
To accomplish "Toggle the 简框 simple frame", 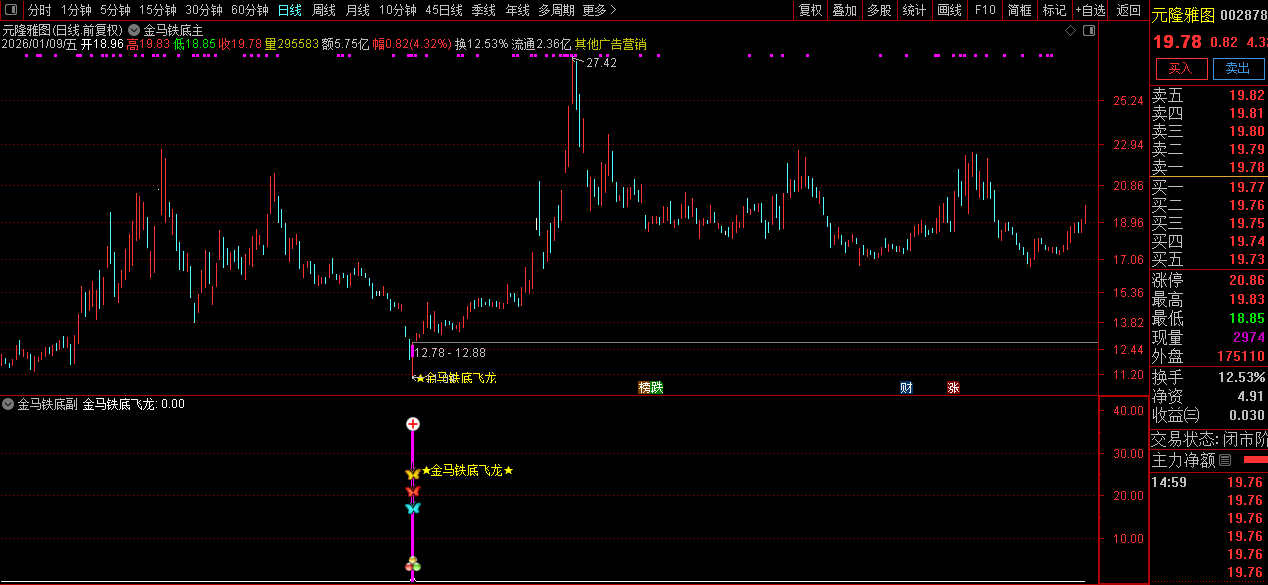I will coord(1020,10).
